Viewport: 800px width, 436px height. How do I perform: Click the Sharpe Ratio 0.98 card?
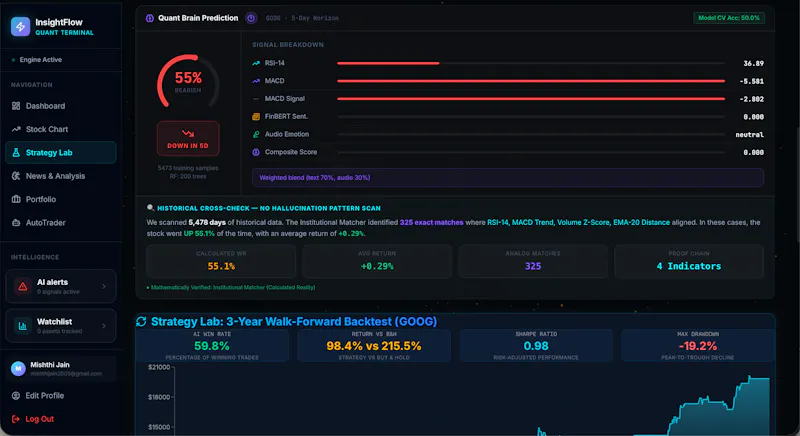pyautogui.click(x=536, y=346)
